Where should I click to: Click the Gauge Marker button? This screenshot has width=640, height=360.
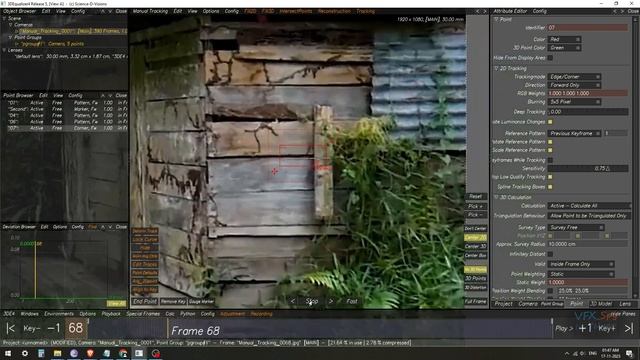[x=201, y=302]
